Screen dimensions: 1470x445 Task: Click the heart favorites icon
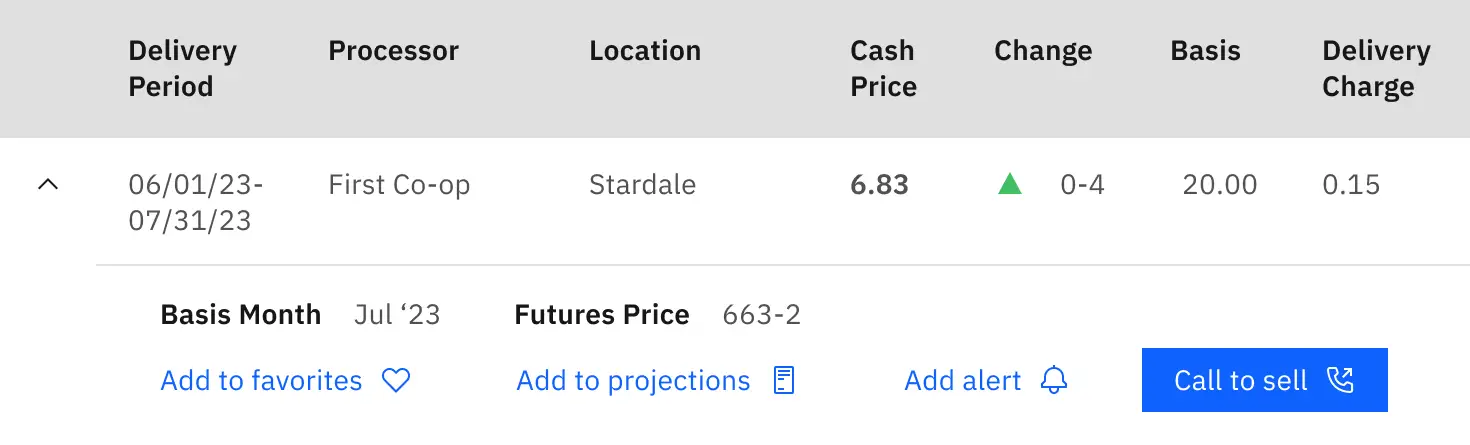[x=397, y=380]
